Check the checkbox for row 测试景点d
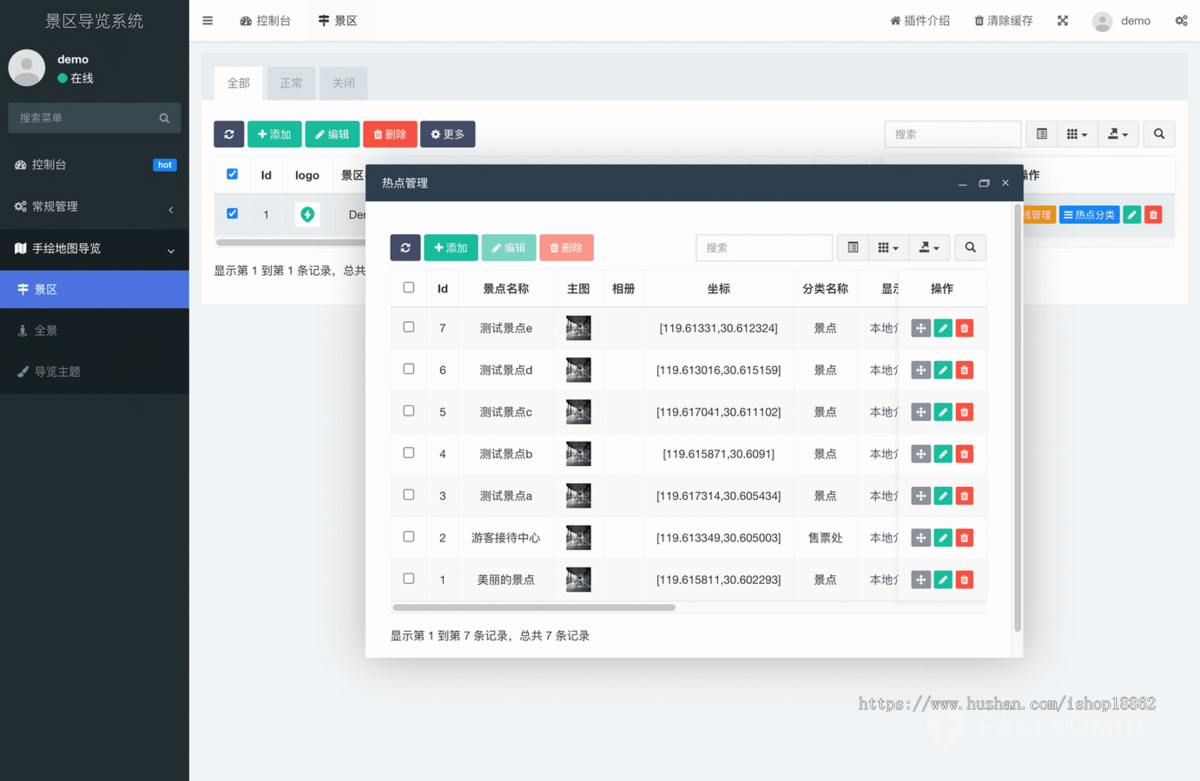 pyautogui.click(x=408, y=369)
